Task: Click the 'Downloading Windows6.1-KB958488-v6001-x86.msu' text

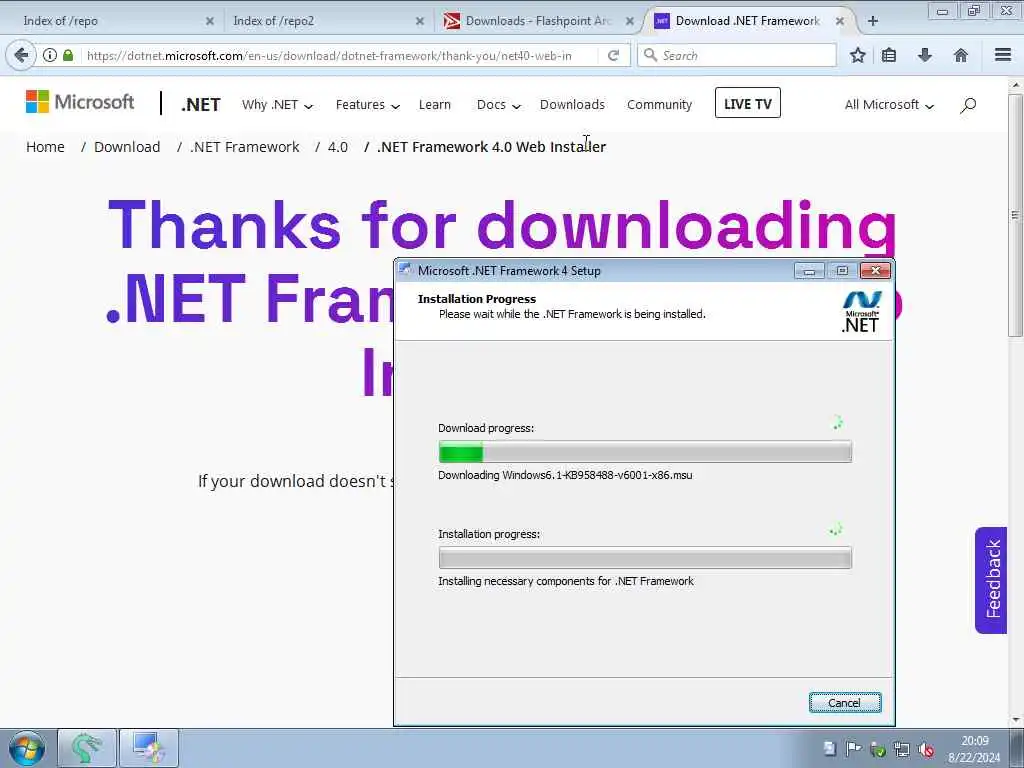Action: coord(565,475)
